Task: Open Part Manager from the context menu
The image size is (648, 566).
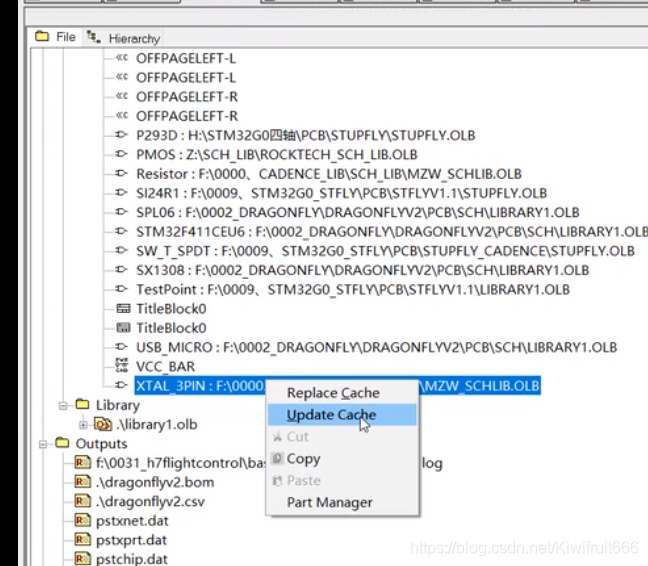Action: coord(329,502)
